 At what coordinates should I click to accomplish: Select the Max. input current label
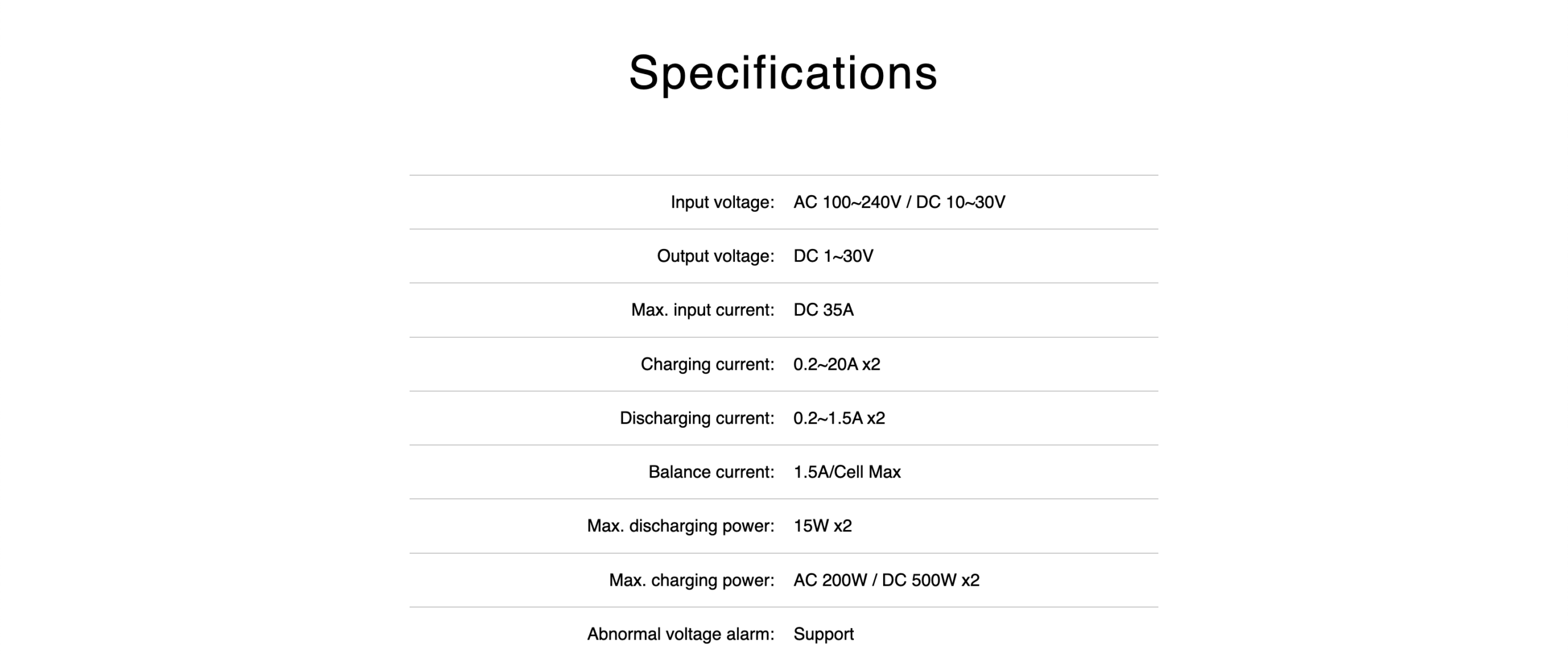(x=703, y=310)
